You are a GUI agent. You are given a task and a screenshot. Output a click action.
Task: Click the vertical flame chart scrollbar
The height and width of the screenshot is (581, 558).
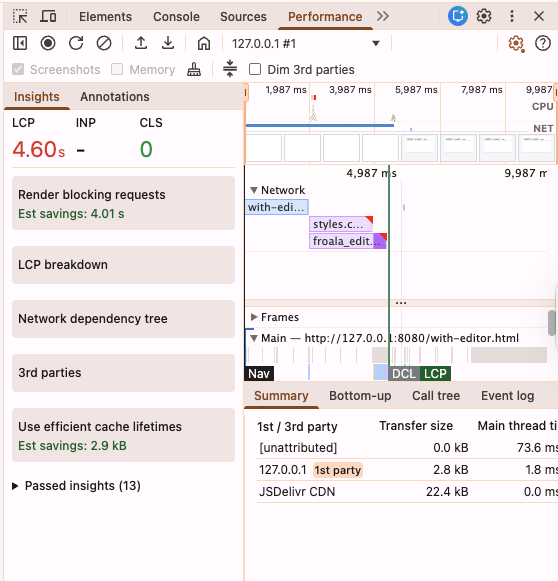(552, 323)
